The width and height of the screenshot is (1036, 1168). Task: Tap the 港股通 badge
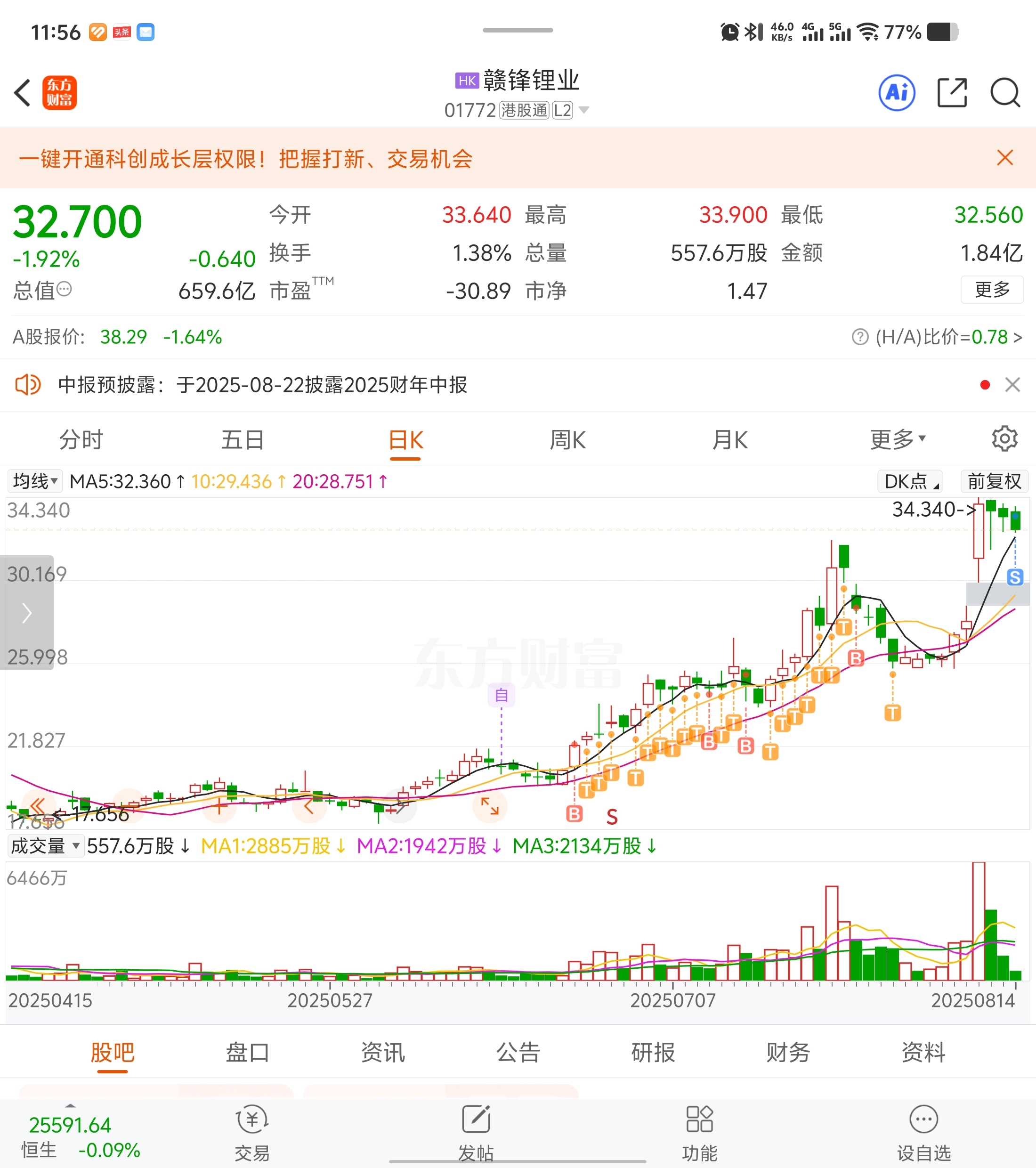click(524, 110)
